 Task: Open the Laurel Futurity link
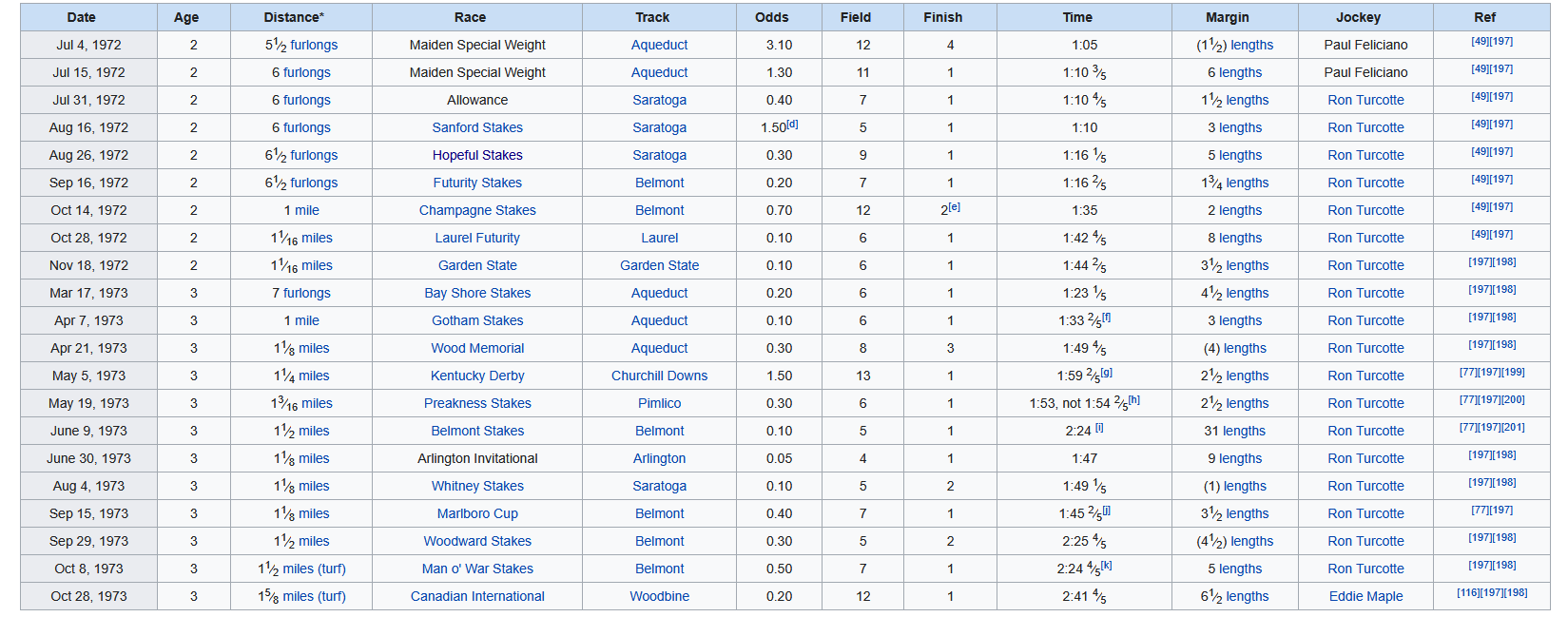477,238
